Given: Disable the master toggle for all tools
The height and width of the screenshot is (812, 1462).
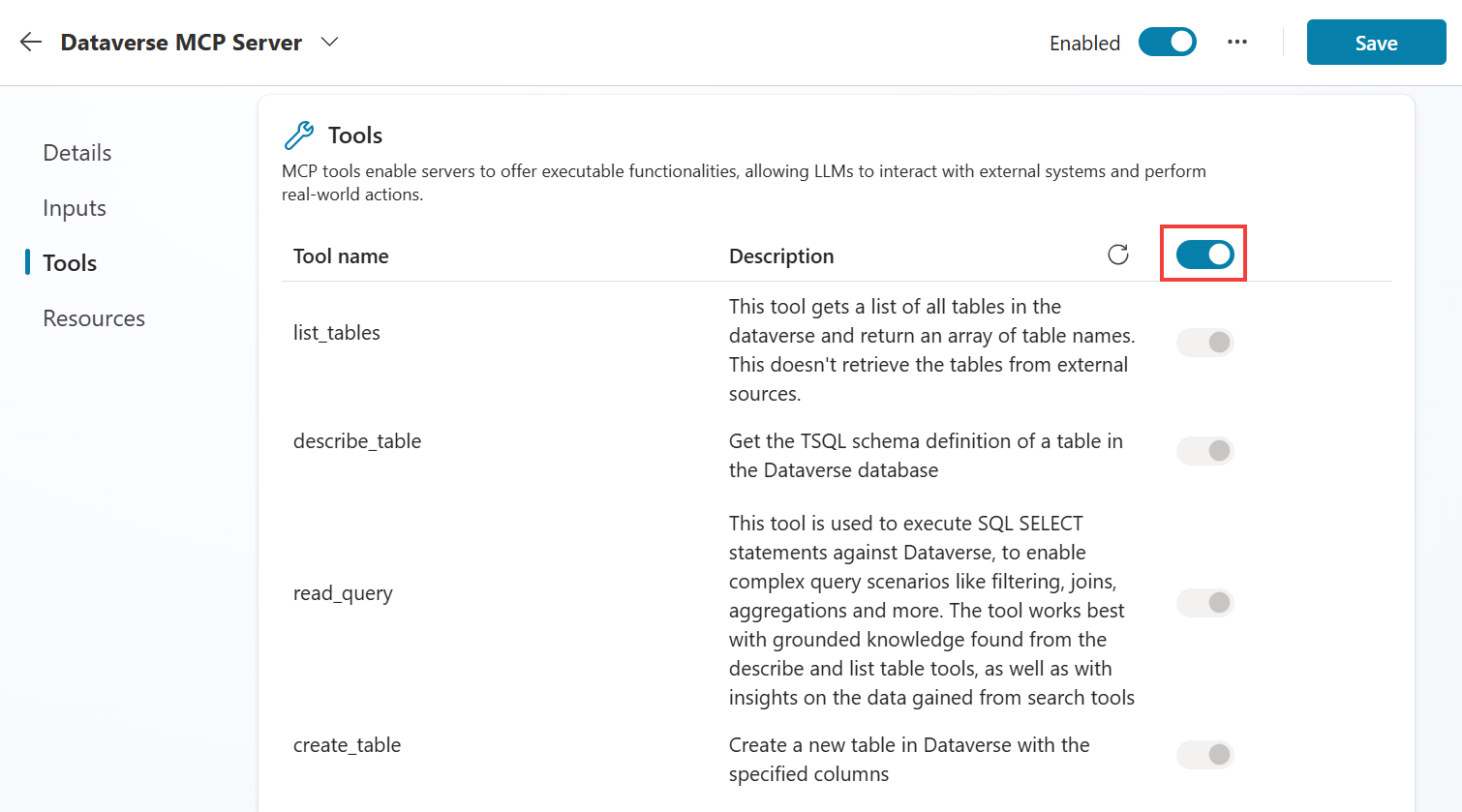Looking at the screenshot, I should [1203, 254].
